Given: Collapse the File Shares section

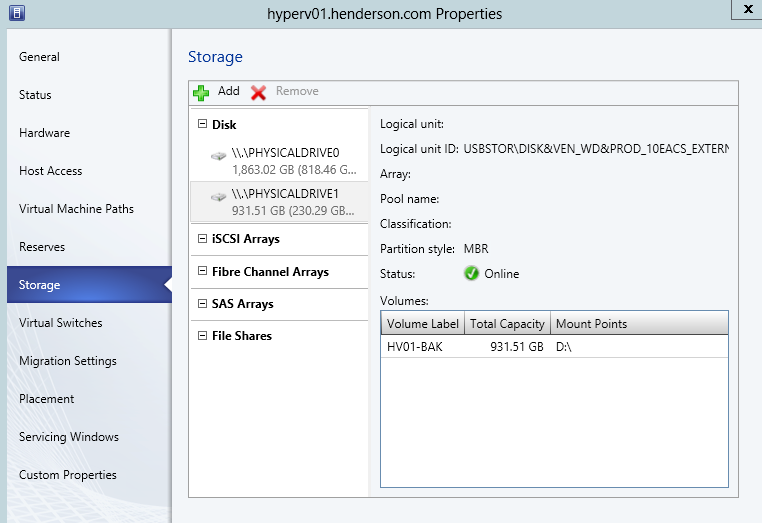Looking at the screenshot, I should coord(202,335).
